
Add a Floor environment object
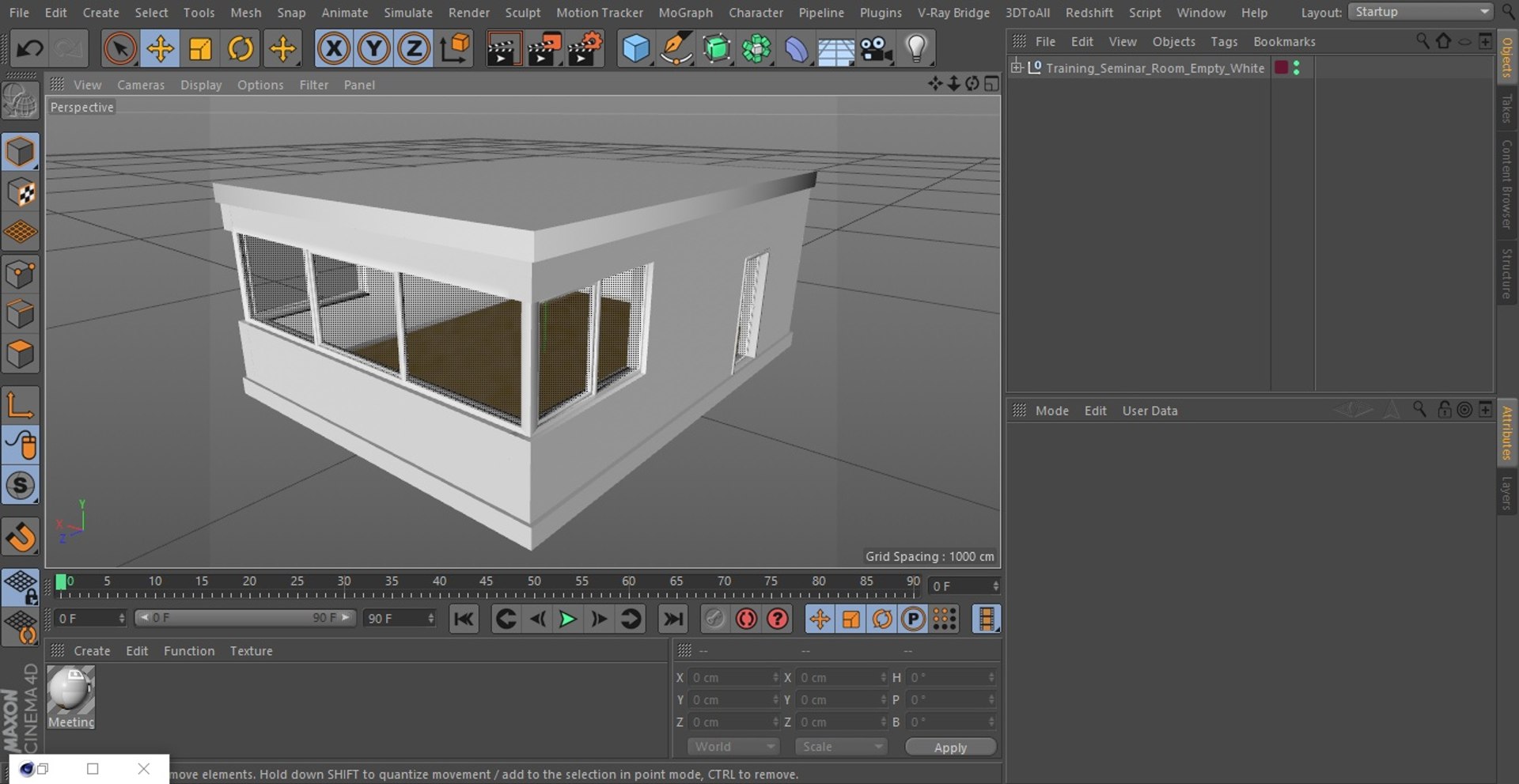(836, 49)
